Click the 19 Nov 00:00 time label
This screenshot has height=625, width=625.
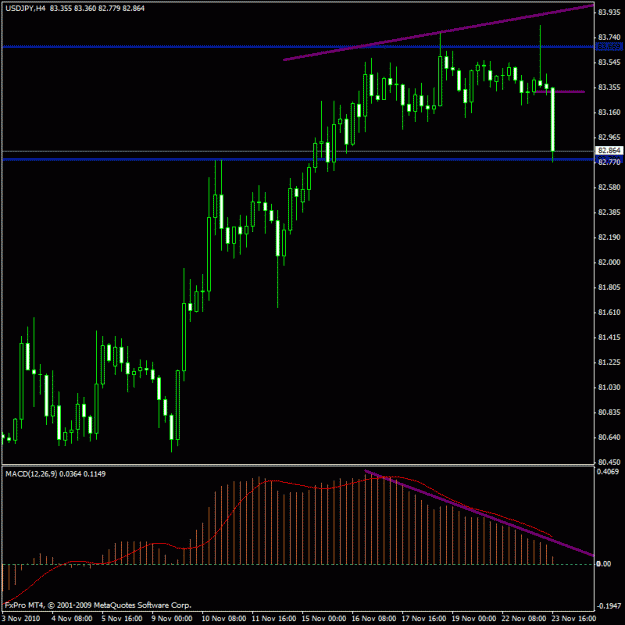[474, 619]
